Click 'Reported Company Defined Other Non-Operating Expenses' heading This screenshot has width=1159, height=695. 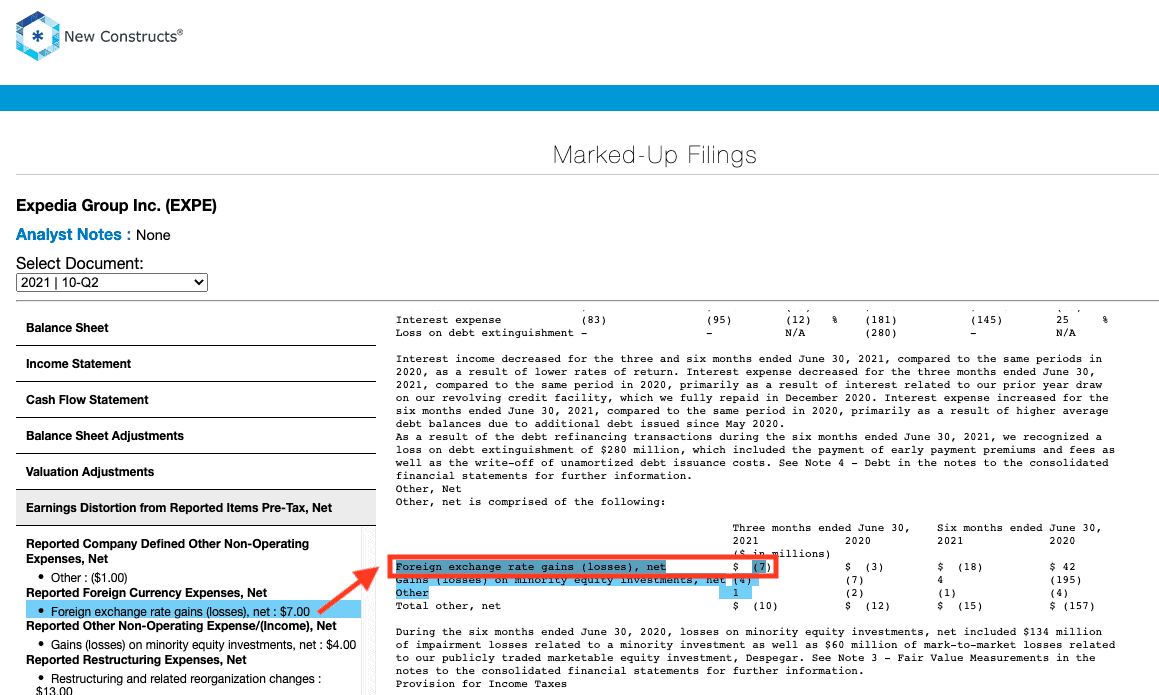click(167, 551)
